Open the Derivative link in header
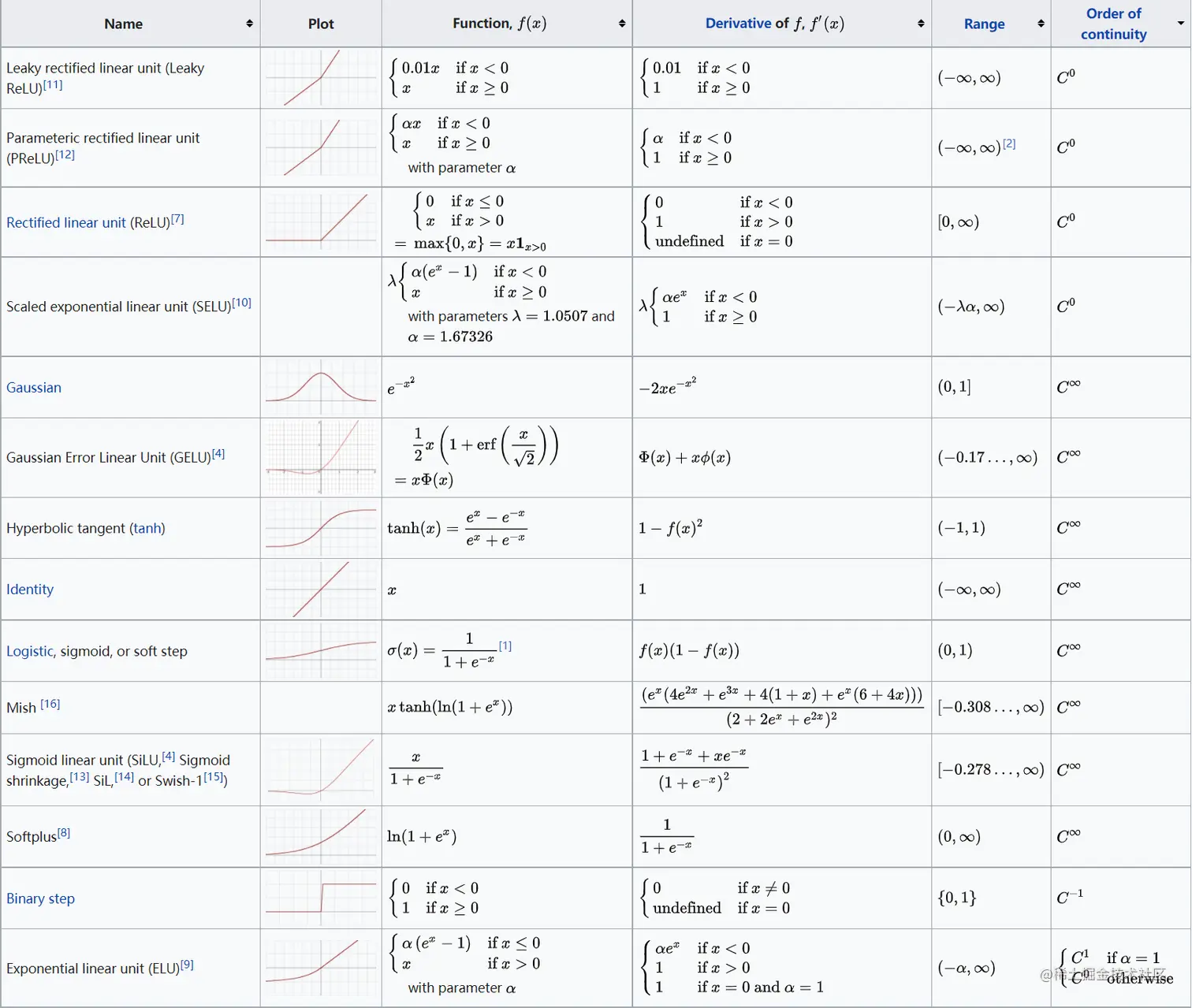The image size is (1192, 1008). click(x=737, y=24)
